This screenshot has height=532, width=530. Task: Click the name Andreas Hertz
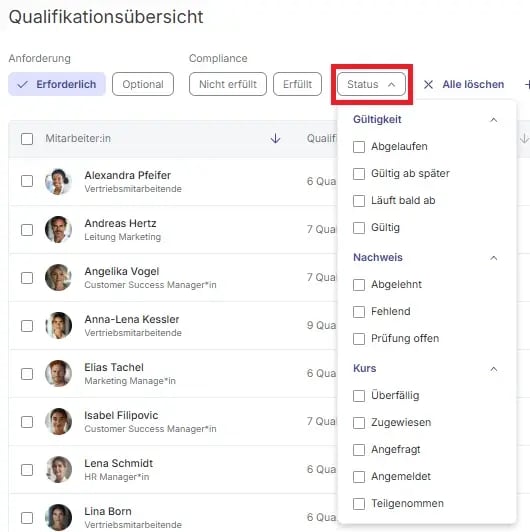pos(120,223)
